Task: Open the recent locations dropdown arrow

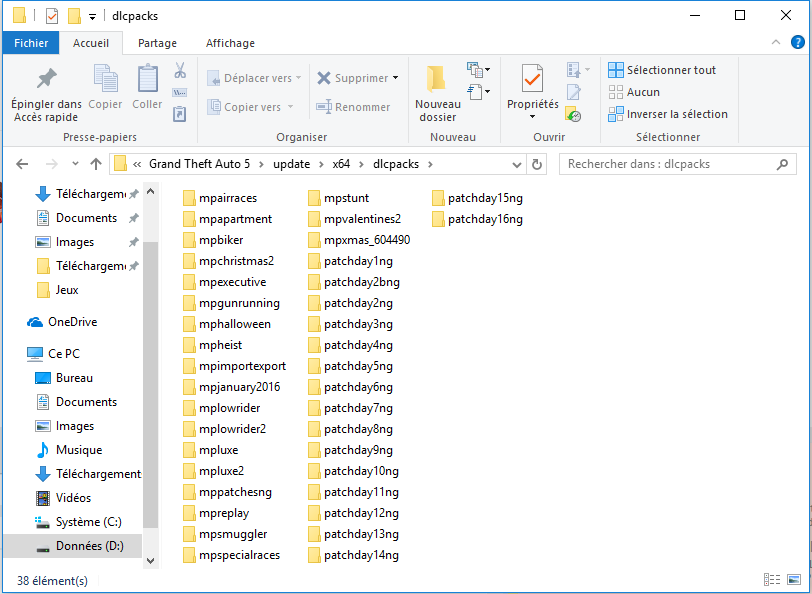Action: [x=75, y=164]
